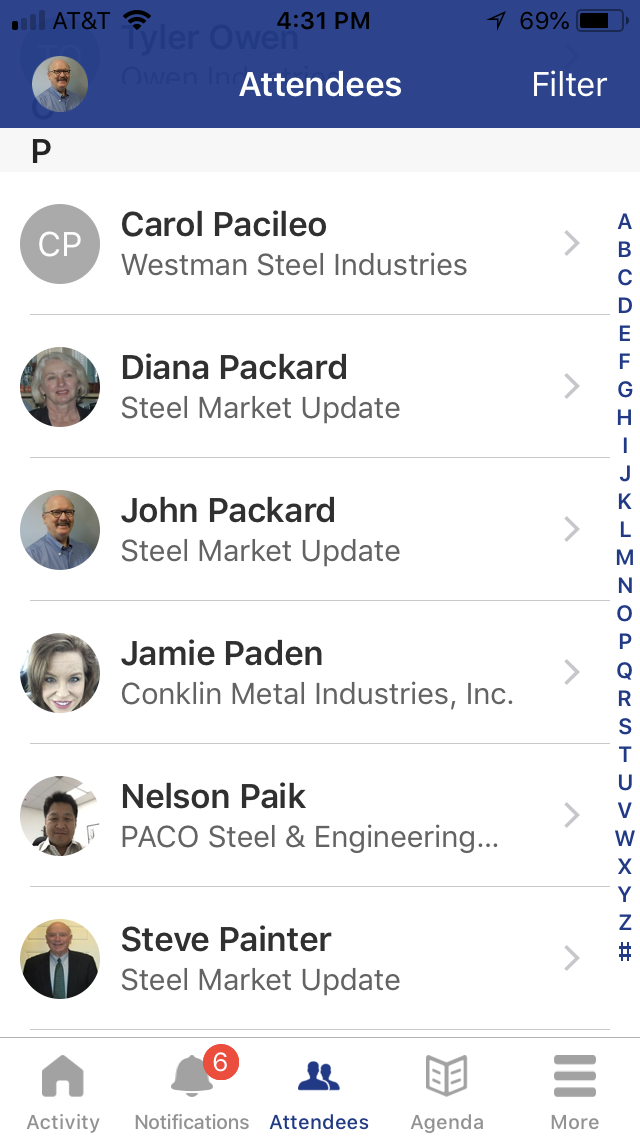Tap Nelson Paik's profile photo
The image size is (640, 1136).
[x=60, y=816]
